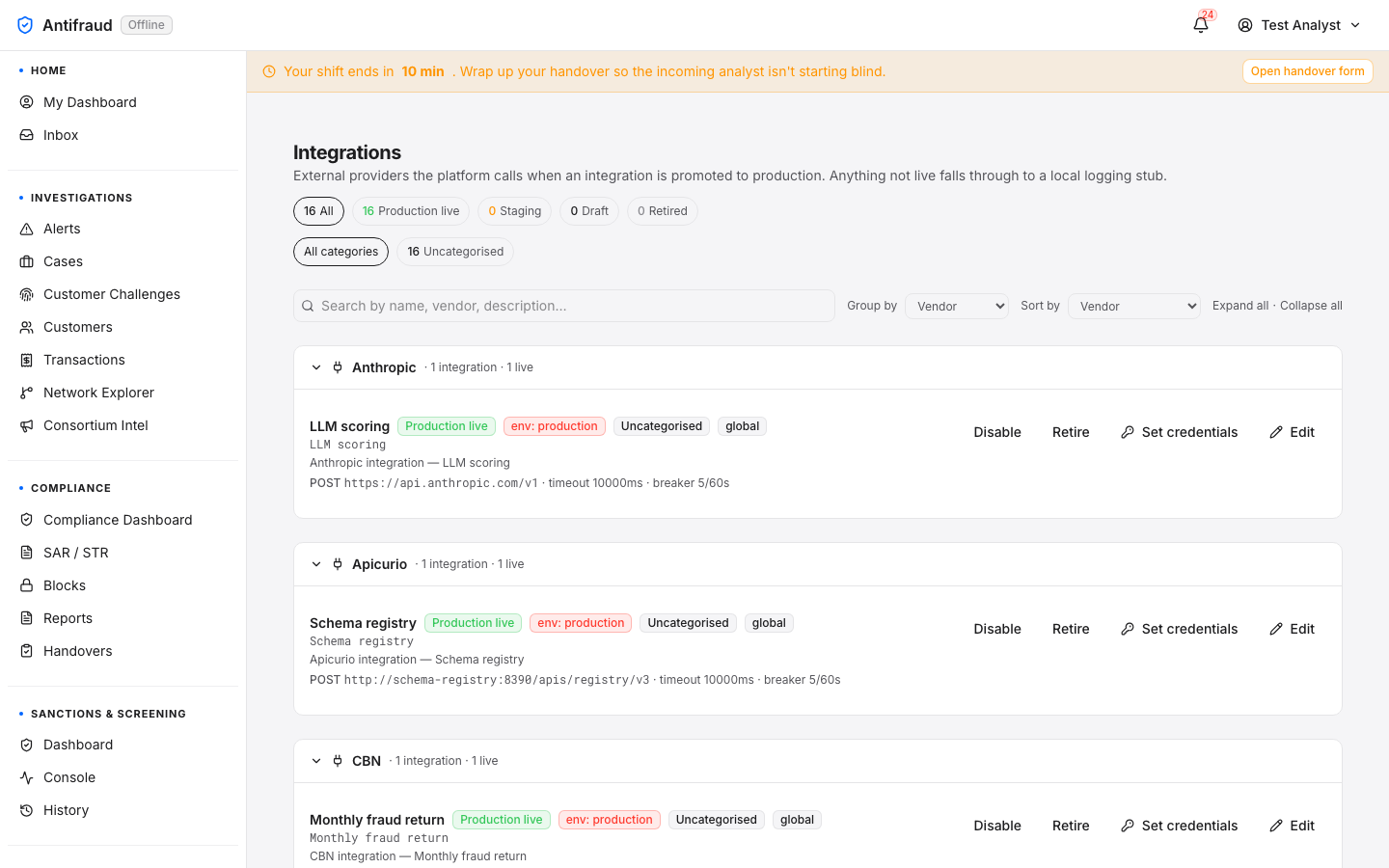Click the Alerts triangle icon
1389x868 pixels.
click(x=27, y=229)
